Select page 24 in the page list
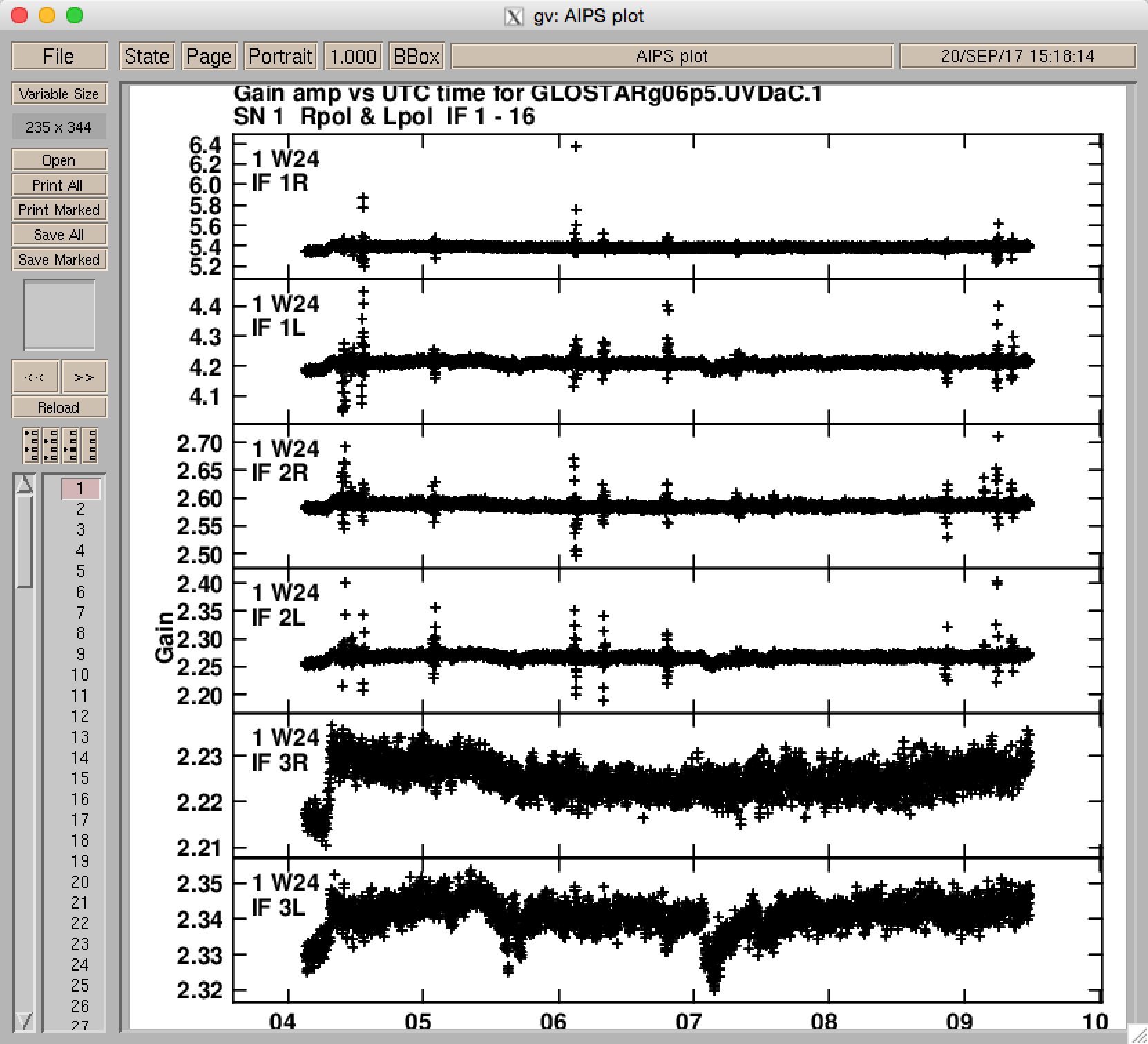The height and width of the screenshot is (1044, 1148). point(81,965)
